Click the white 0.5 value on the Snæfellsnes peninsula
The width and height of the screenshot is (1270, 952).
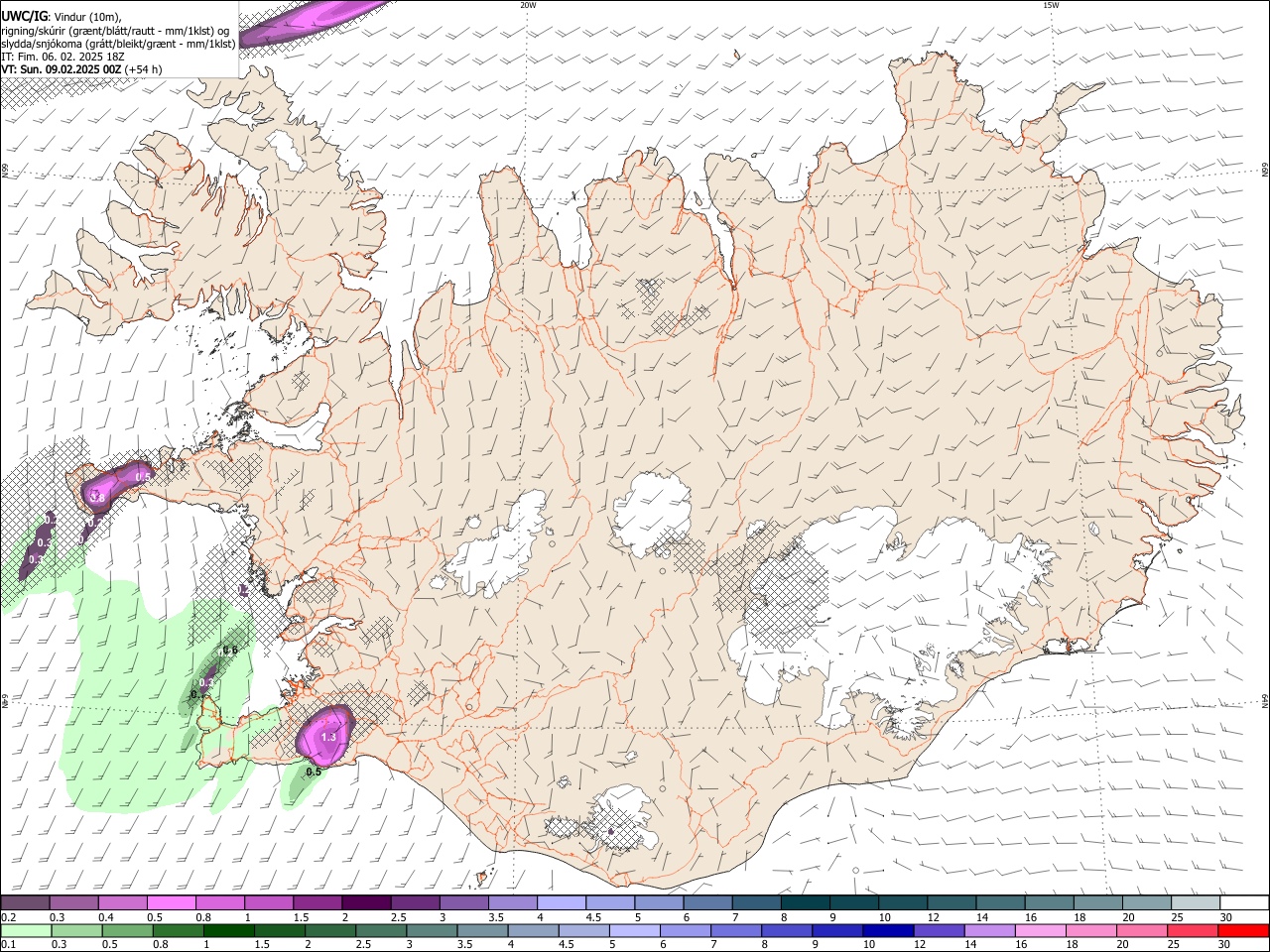click(x=143, y=477)
